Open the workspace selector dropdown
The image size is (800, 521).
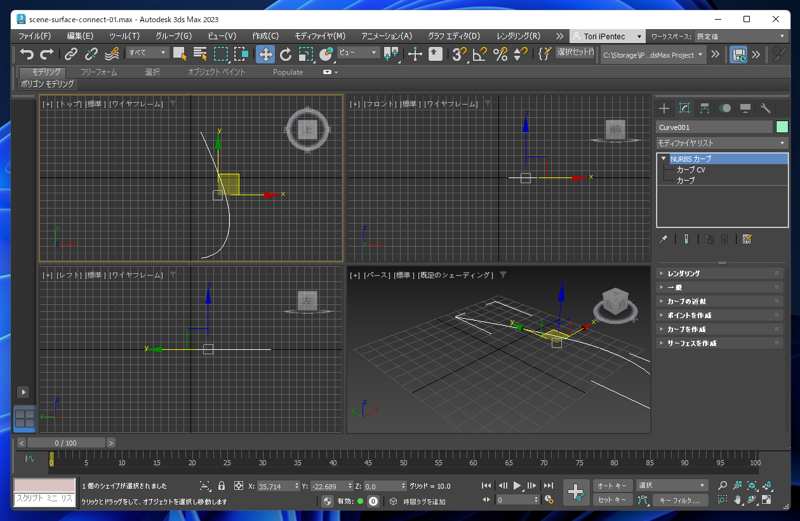(x=741, y=36)
